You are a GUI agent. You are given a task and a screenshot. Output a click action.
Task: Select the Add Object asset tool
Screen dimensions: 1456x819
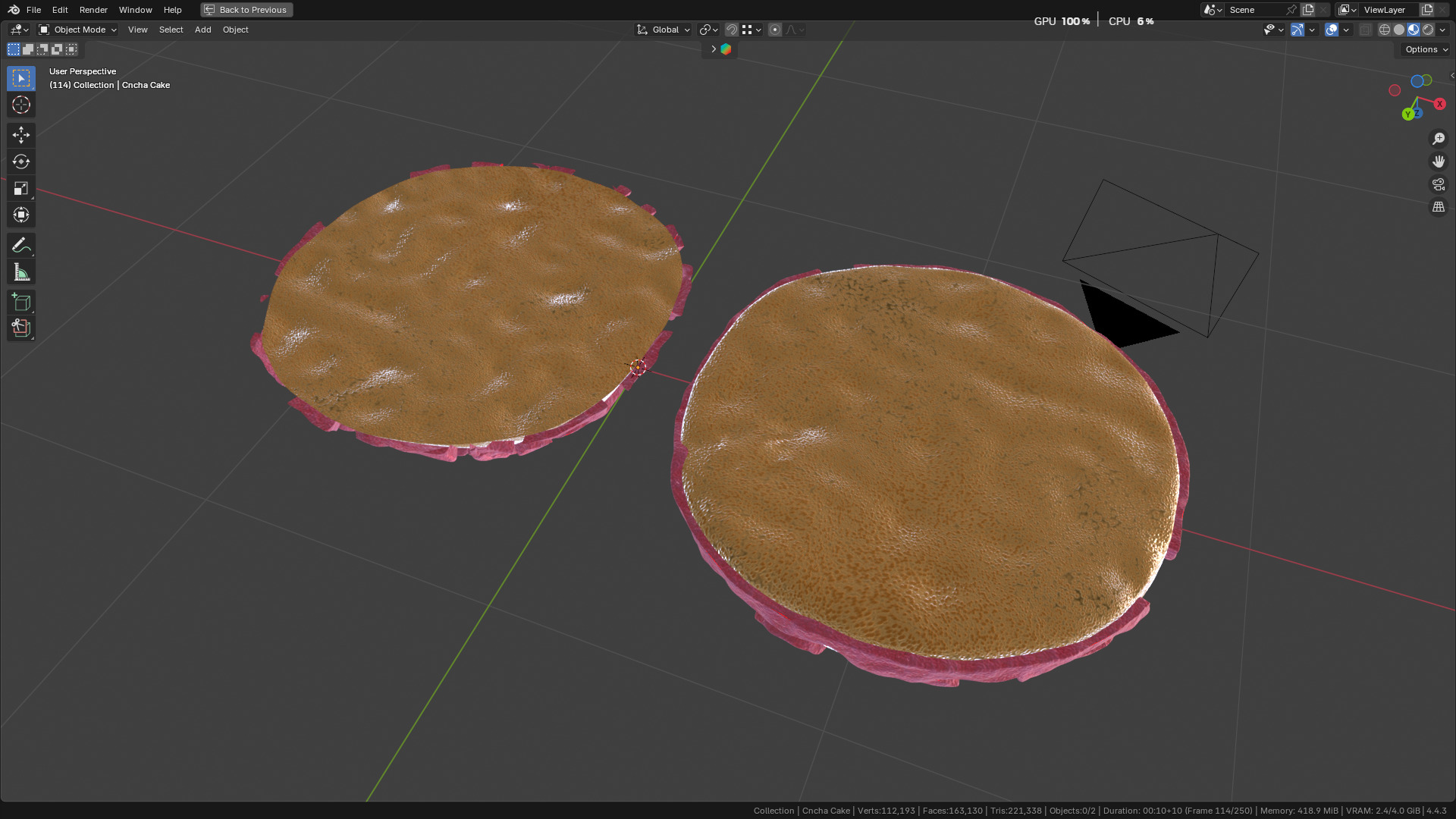[x=21, y=328]
